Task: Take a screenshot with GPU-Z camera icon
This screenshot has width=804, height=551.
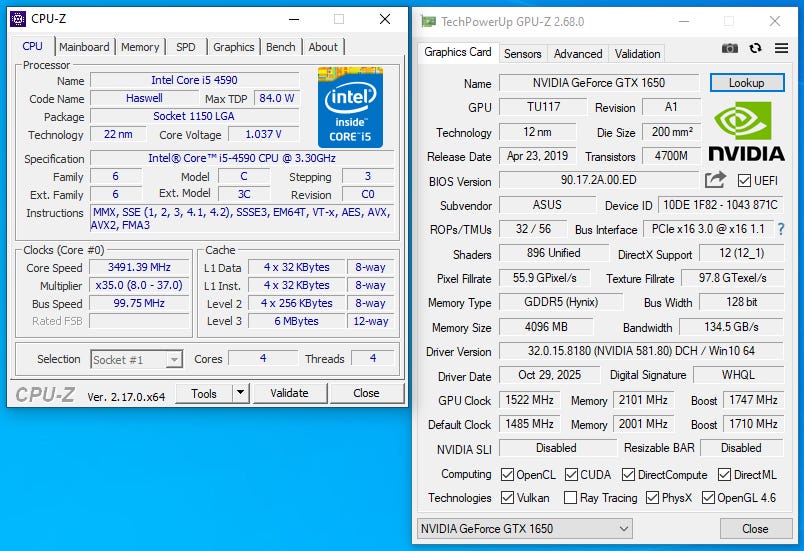Action: 730,48
